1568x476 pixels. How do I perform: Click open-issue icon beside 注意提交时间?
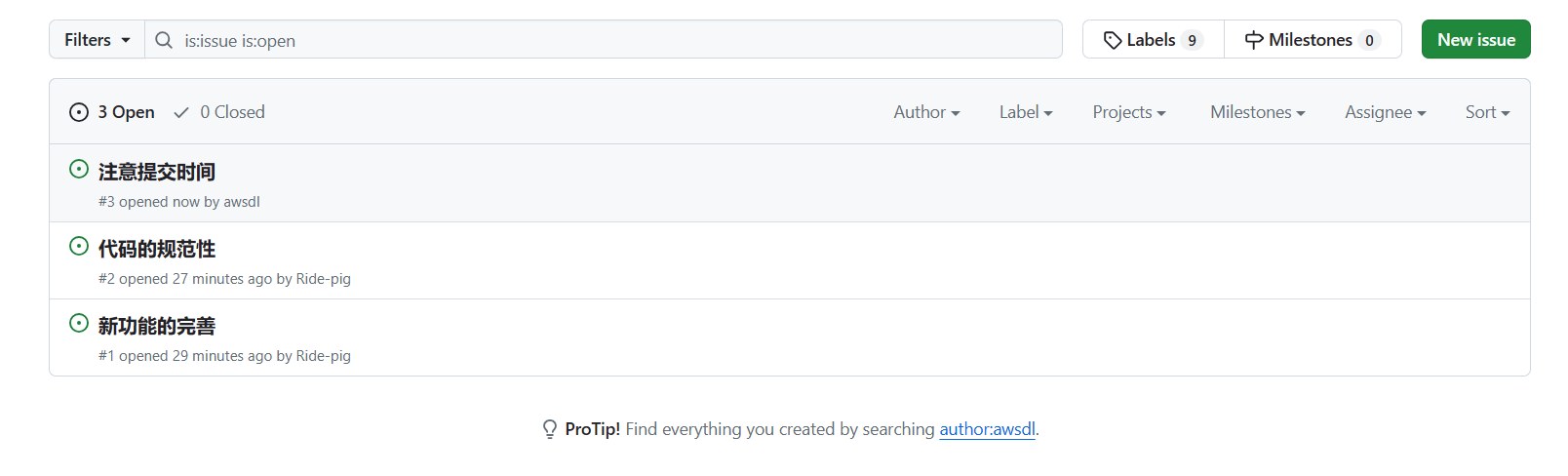(79, 170)
